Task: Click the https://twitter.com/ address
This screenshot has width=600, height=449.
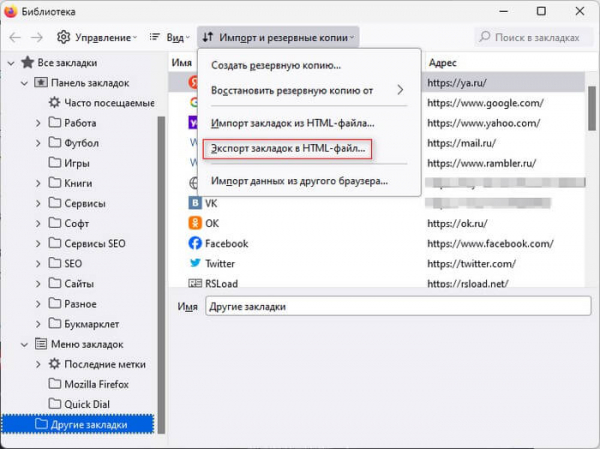Action: pos(471,264)
